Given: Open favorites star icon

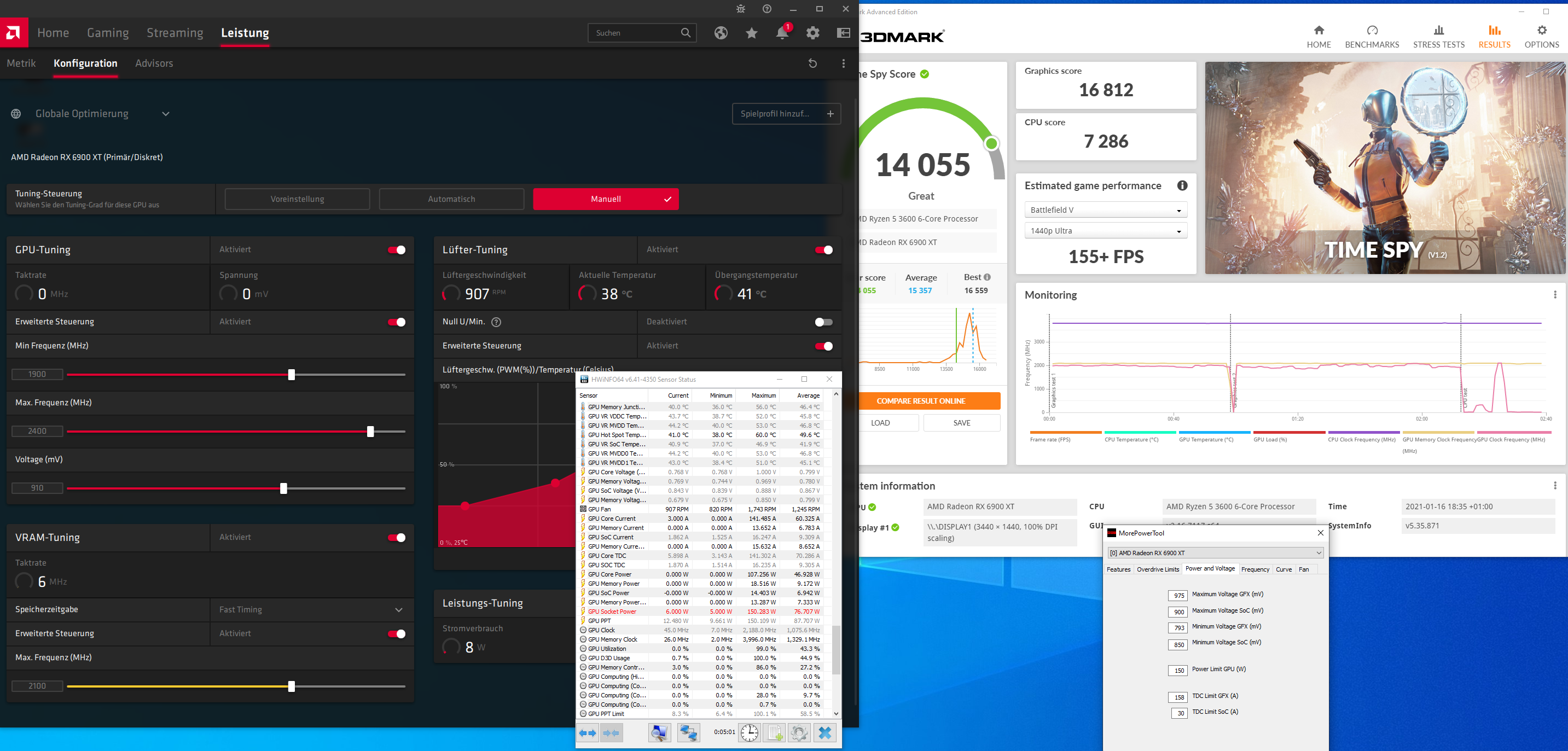Looking at the screenshot, I should pos(752,33).
